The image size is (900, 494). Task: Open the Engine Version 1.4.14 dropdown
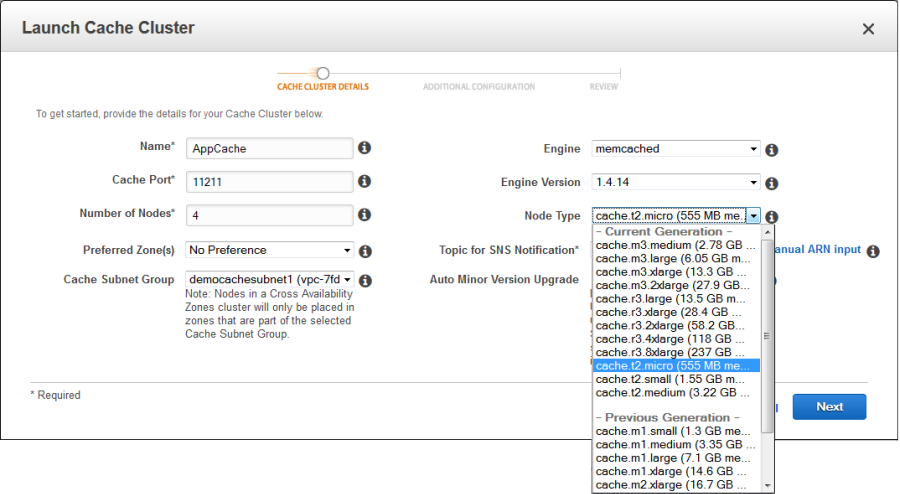click(676, 182)
